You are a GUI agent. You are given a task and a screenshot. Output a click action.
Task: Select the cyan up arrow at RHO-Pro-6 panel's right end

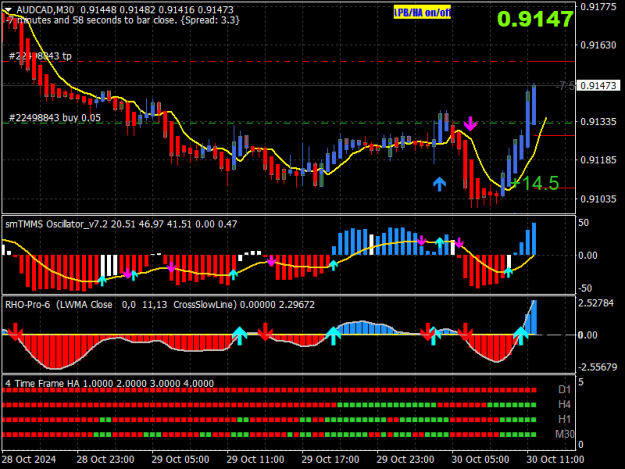pos(520,336)
